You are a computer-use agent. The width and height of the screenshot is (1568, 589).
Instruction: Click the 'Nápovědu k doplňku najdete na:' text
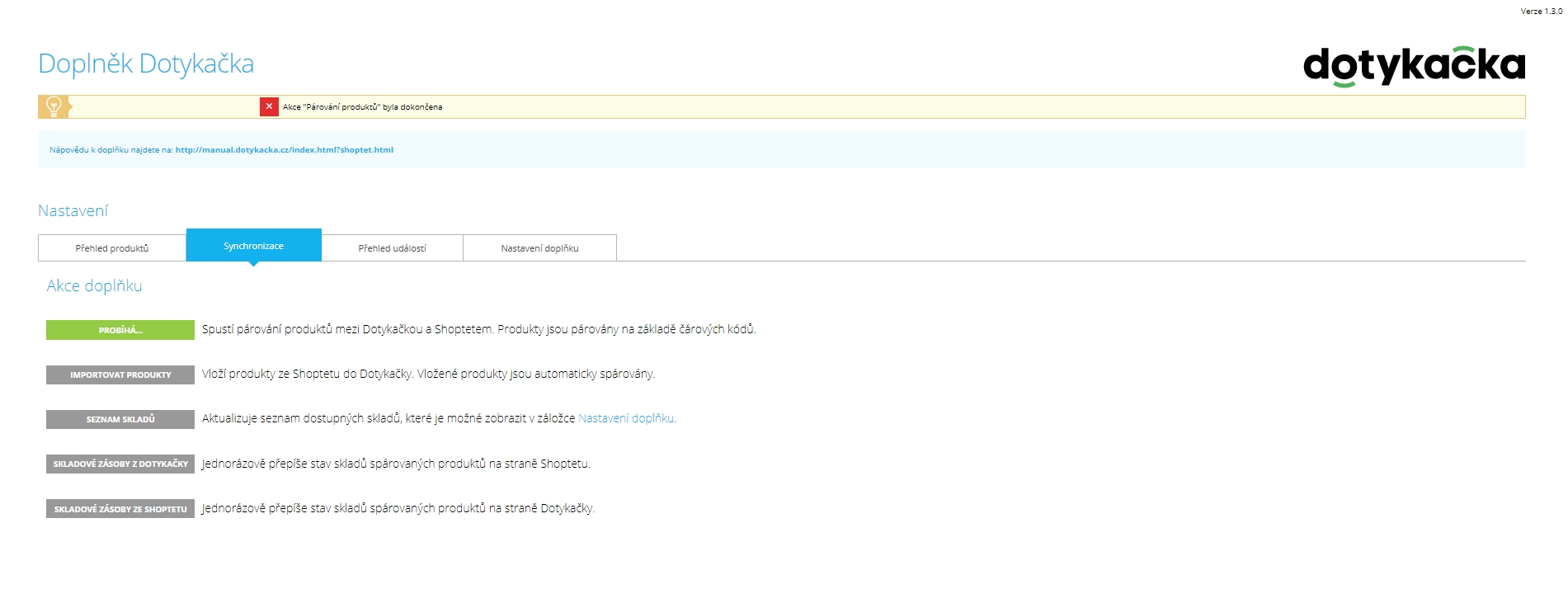coord(111,150)
